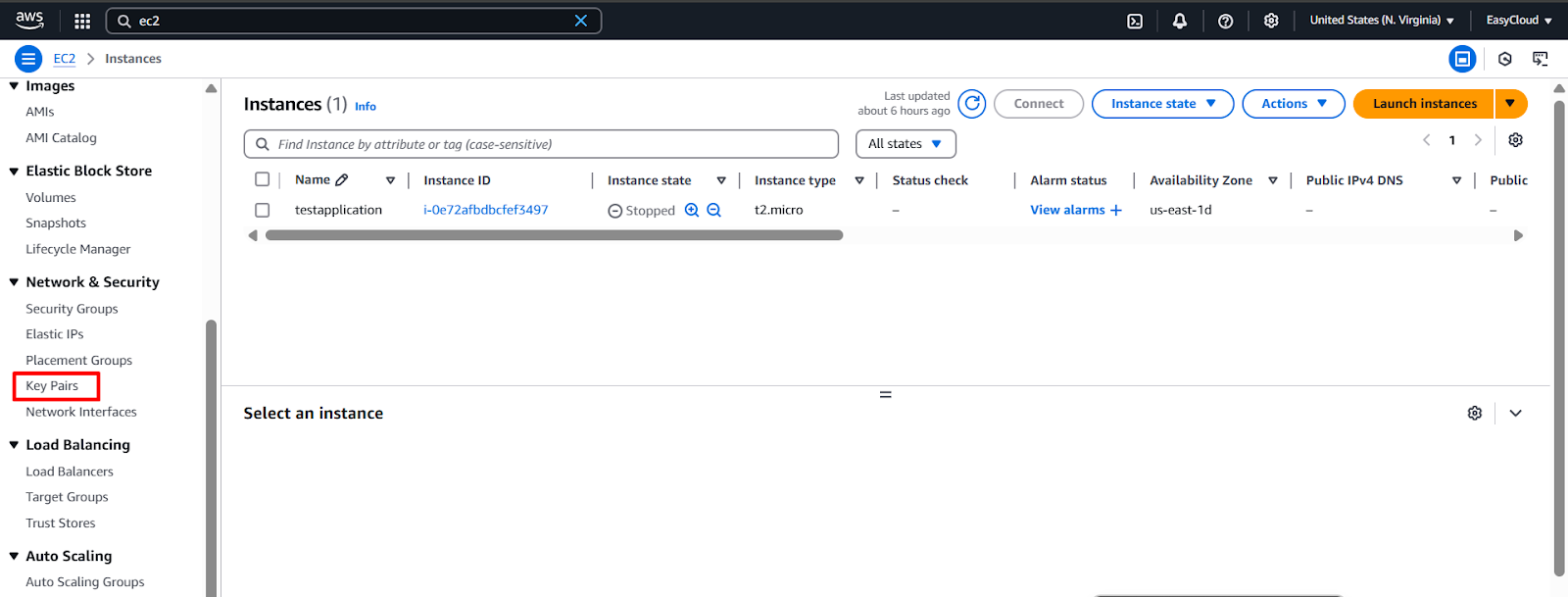Open Load Balancers in the sidebar

coord(70,472)
